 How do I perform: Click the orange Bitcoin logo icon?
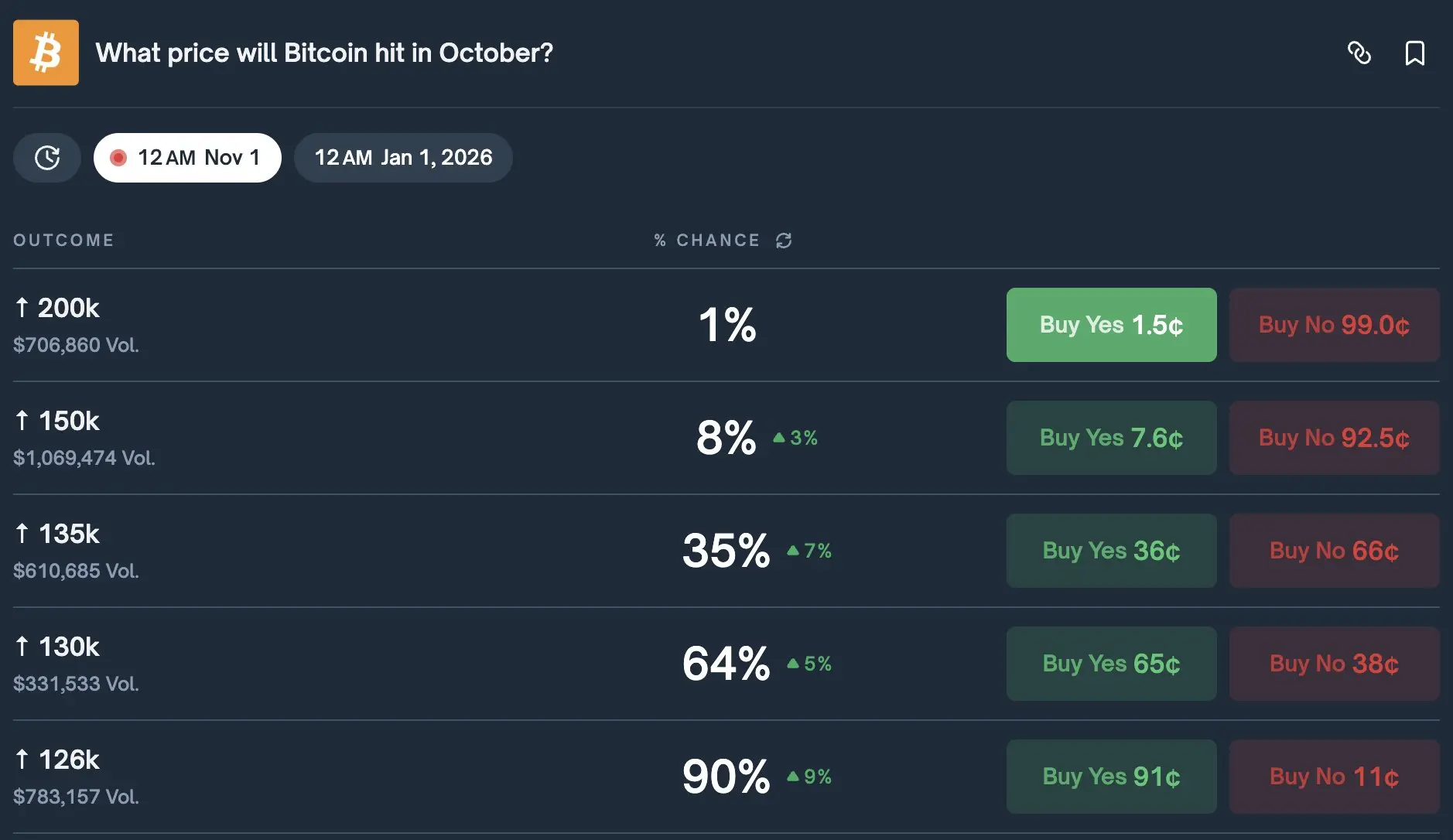[46, 53]
